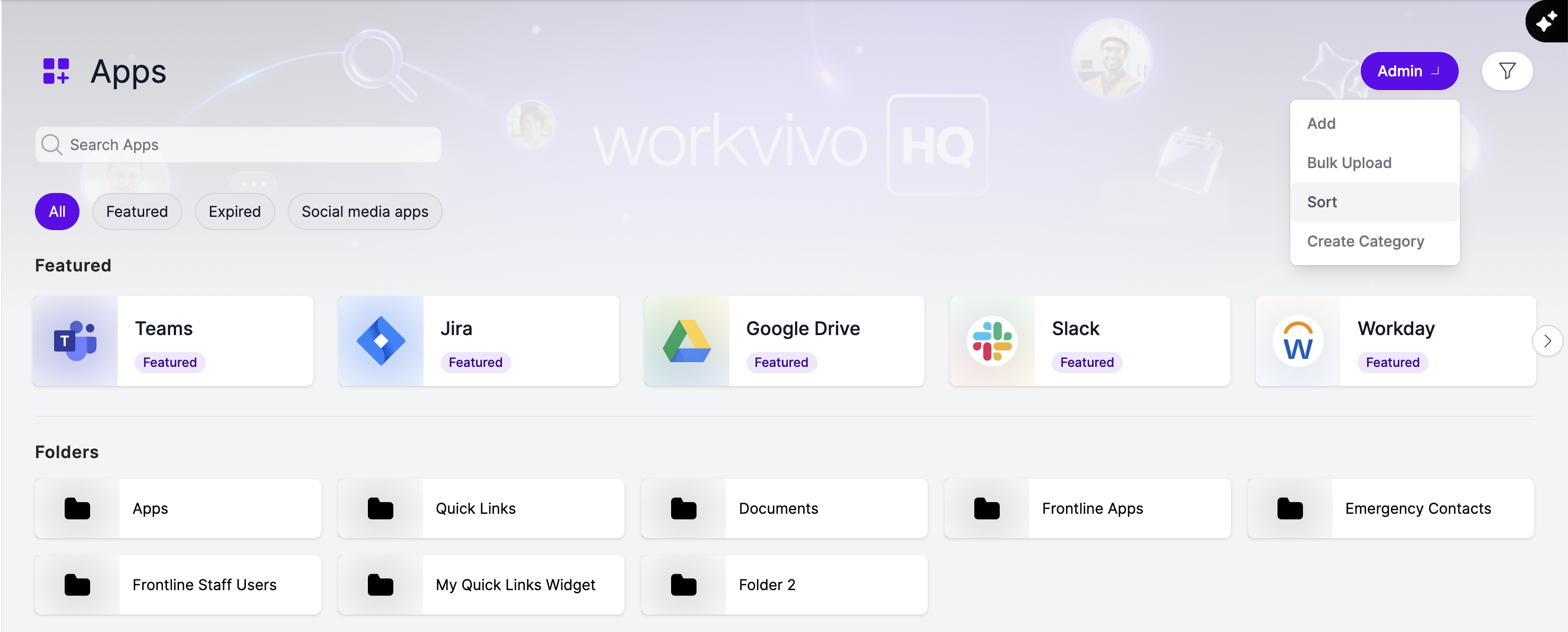Click the folder icon for Documents
This screenshot has width=1568, height=632.
(684, 508)
